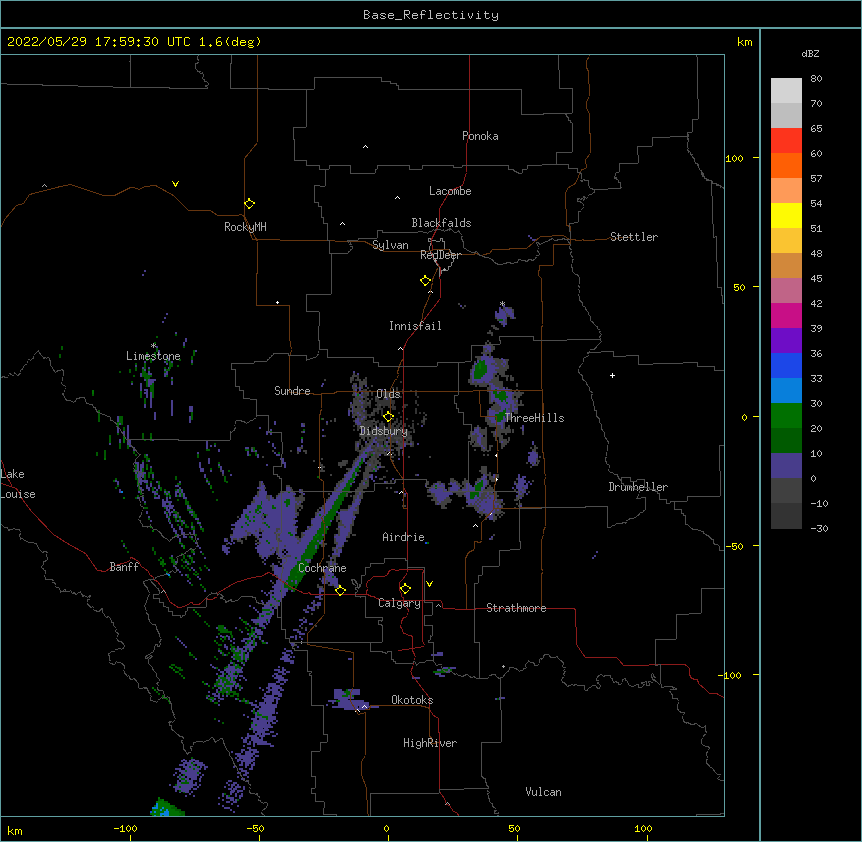Select the yellow 54 dBZ legend swatch
The image size is (862, 842).
click(786, 215)
